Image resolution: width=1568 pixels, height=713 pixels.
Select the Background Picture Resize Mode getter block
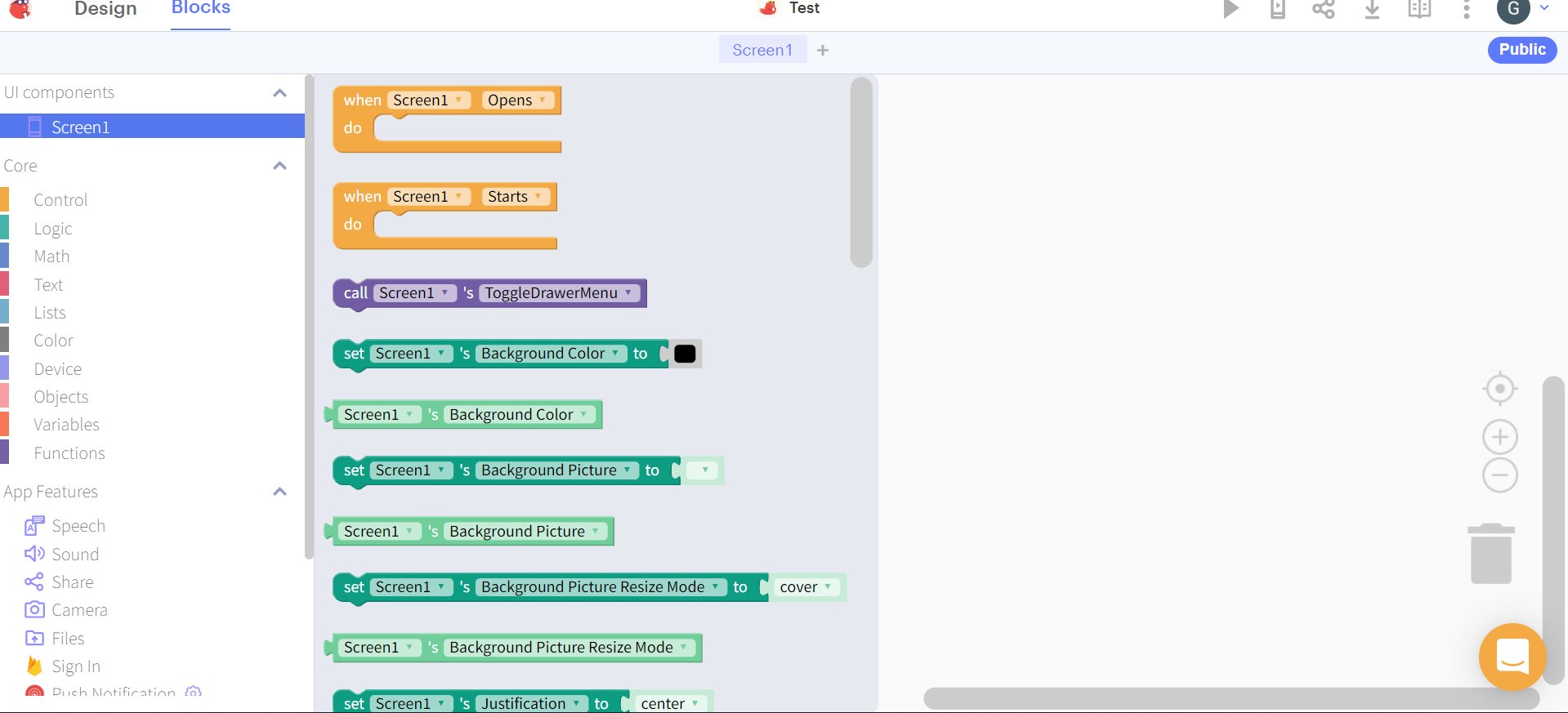[513, 648]
